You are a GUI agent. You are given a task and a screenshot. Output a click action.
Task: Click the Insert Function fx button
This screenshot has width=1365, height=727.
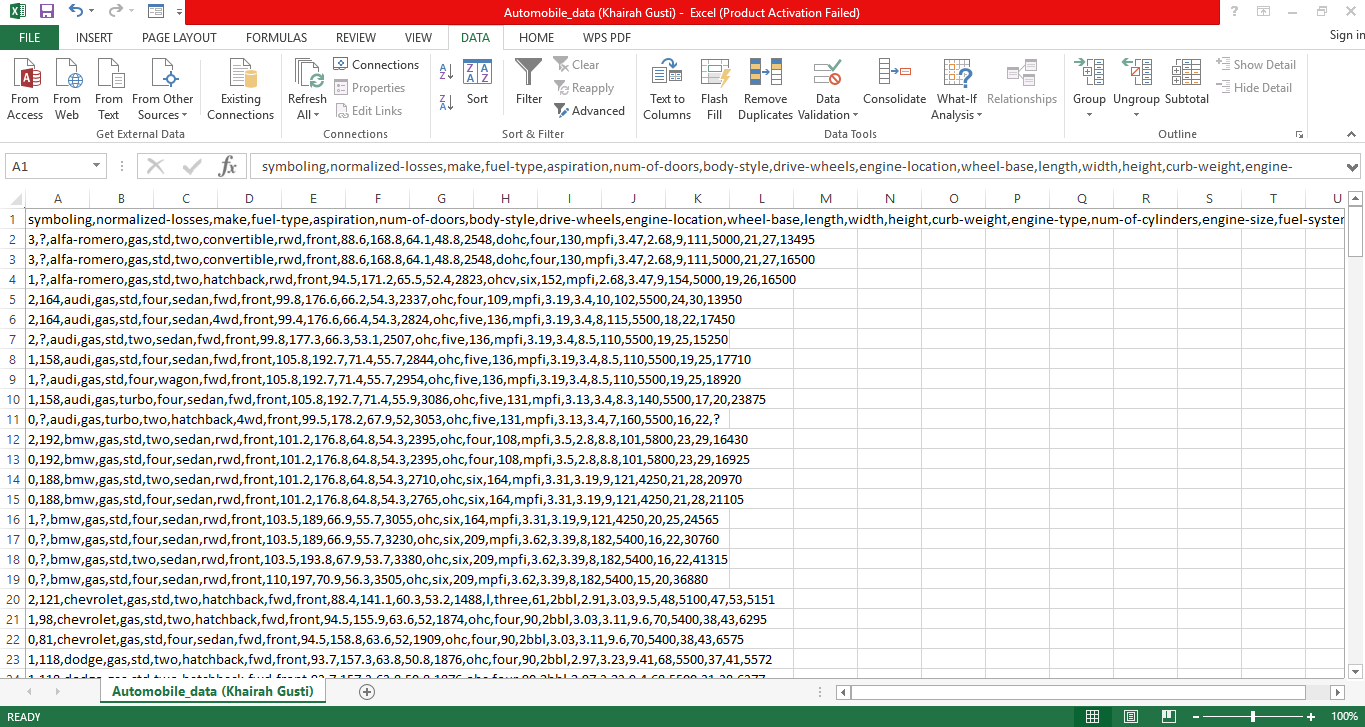click(227, 166)
